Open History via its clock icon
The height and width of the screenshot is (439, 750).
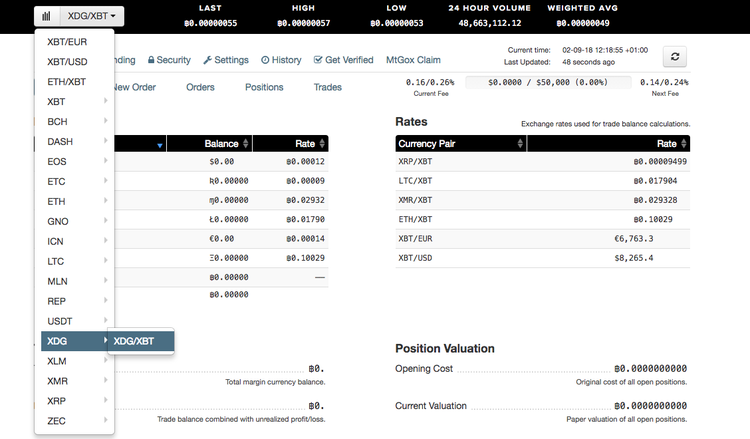coord(265,60)
